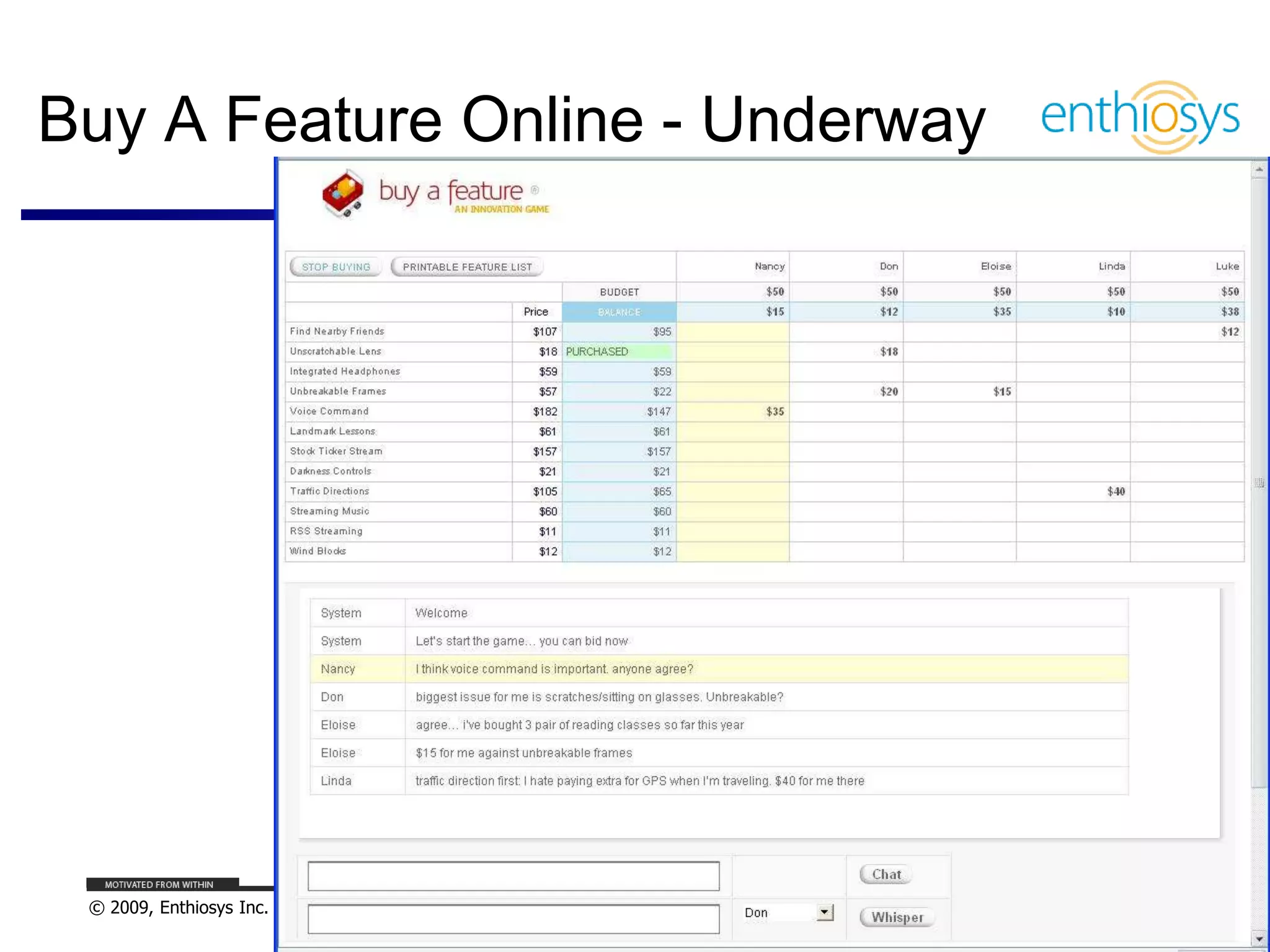The image size is (1270, 952).
Task: Select the Traffic Directions feature name
Action: pyautogui.click(x=329, y=491)
